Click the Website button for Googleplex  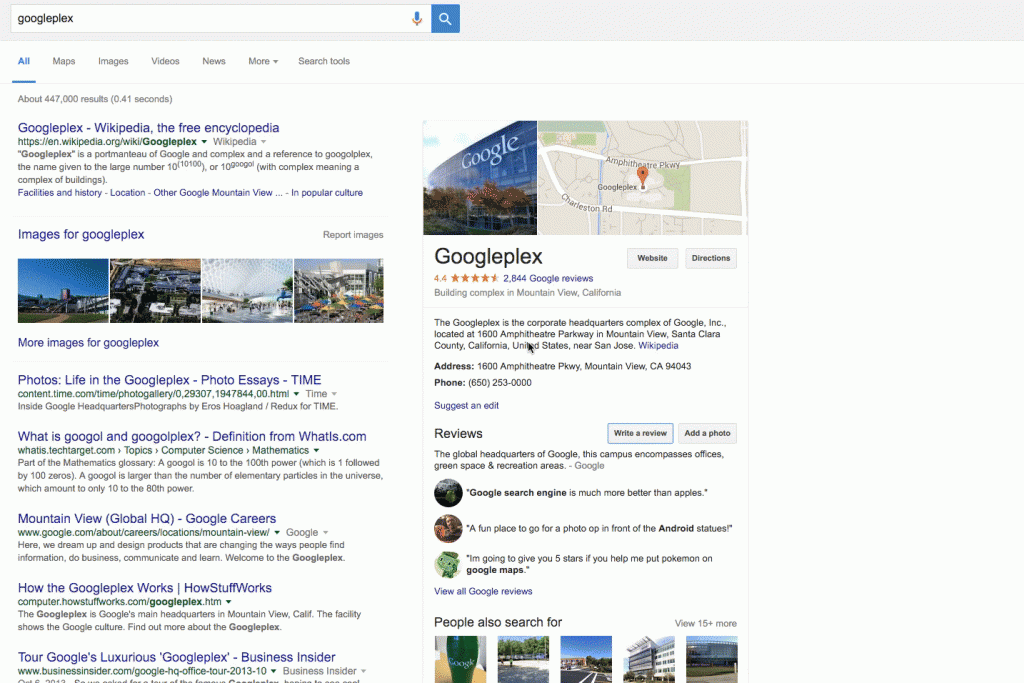(x=652, y=257)
